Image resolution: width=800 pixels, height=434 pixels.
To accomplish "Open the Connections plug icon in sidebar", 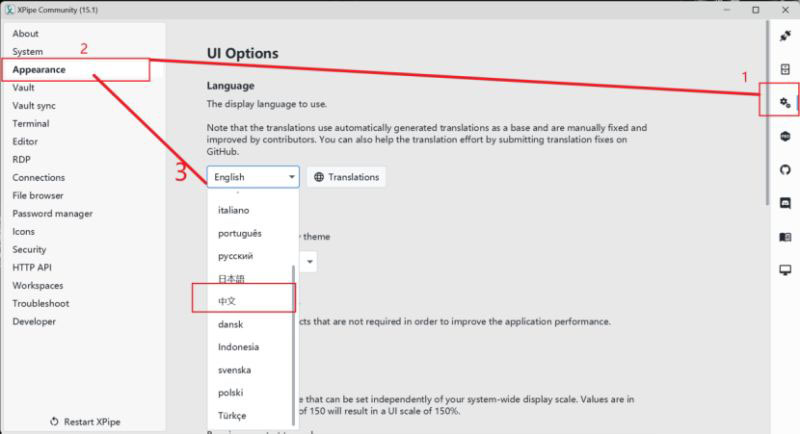I will 785,36.
